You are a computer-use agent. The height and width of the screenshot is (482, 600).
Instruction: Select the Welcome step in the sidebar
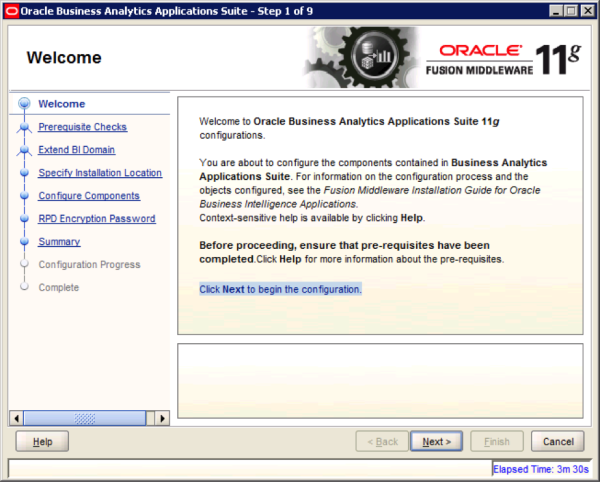[61, 104]
